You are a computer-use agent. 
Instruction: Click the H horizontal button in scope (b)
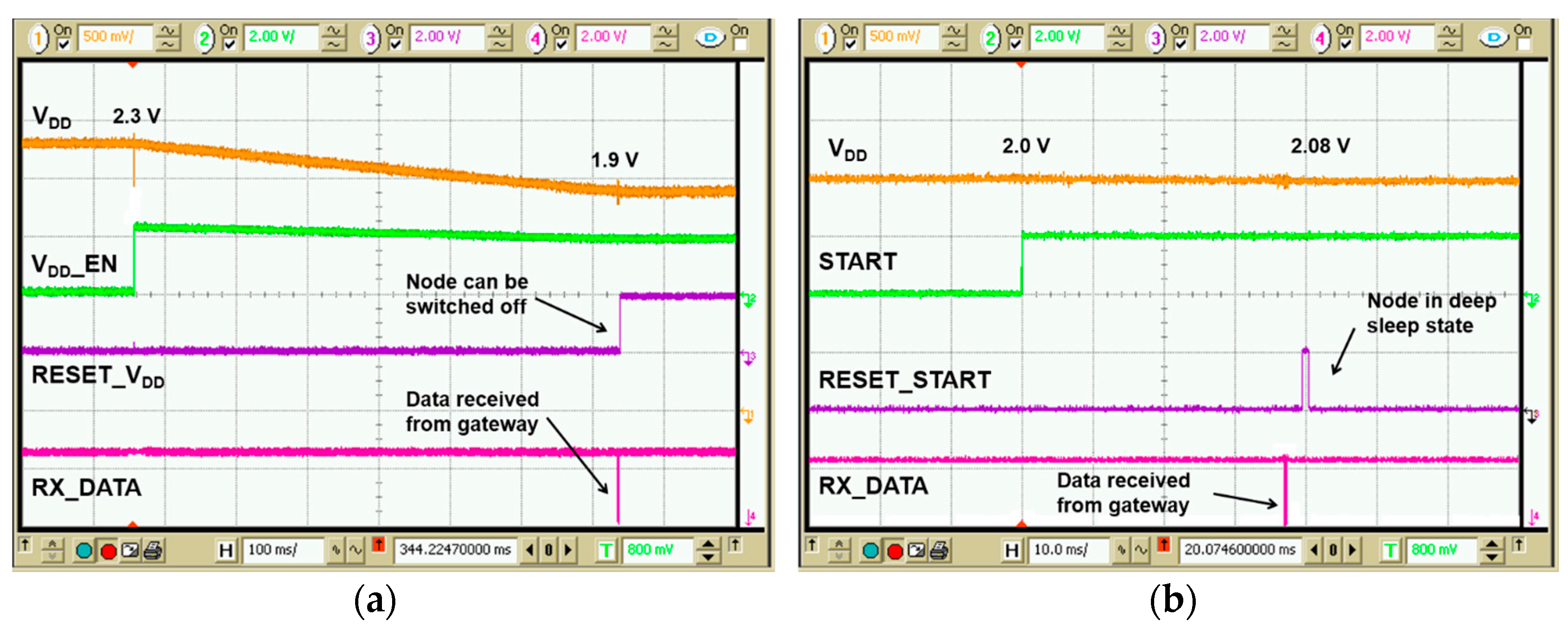pos(1012,551)
